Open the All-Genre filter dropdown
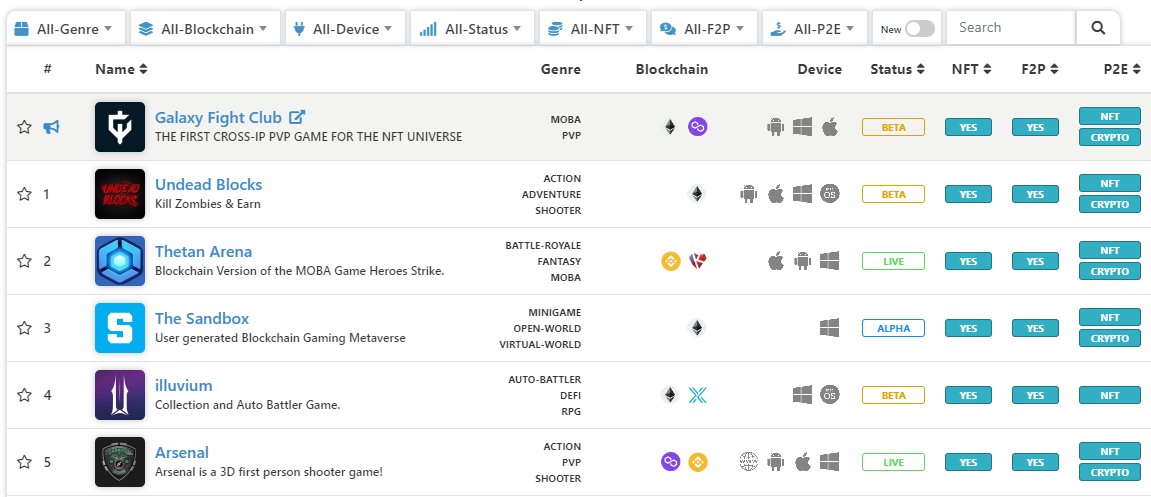Viewport: 1151px width, 497px height. point(64,29)
